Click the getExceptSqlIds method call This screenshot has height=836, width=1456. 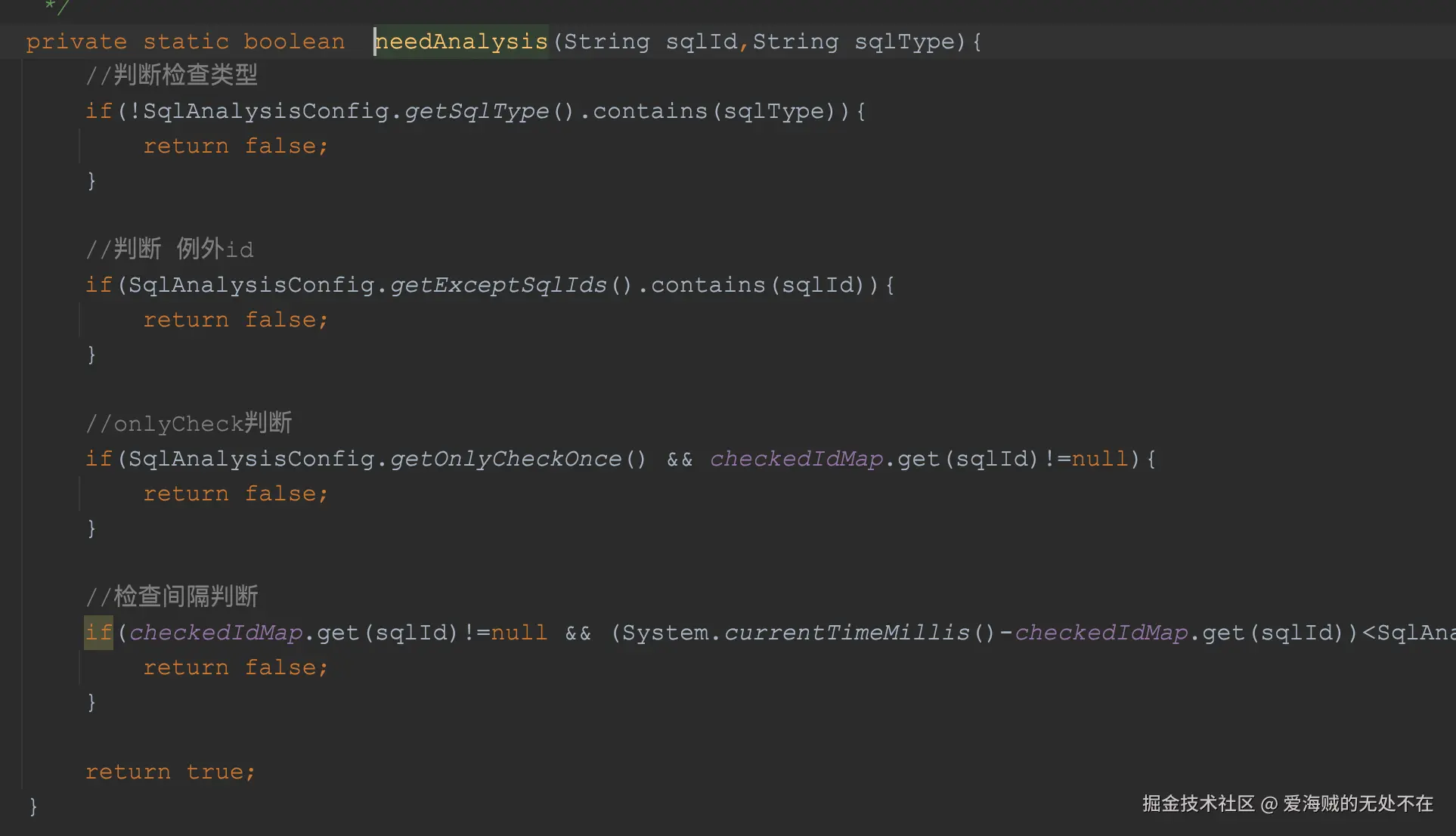(x=497, y=285)
